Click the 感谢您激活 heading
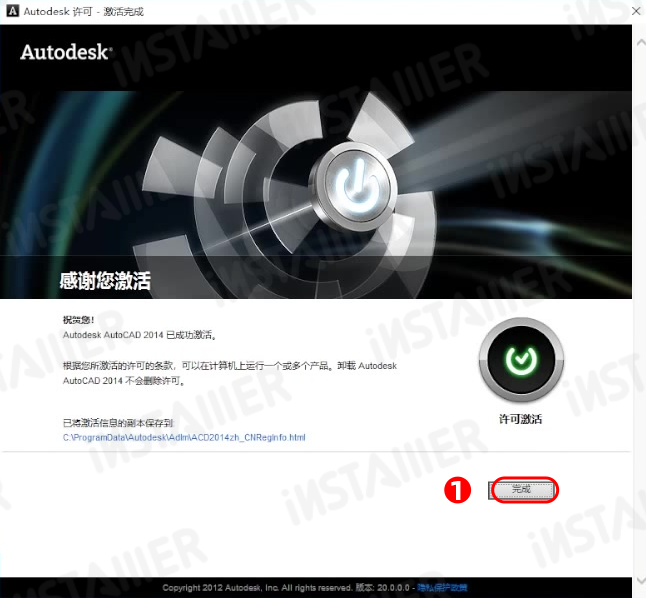The image size is (646, 598). click(x=105, y=281)
